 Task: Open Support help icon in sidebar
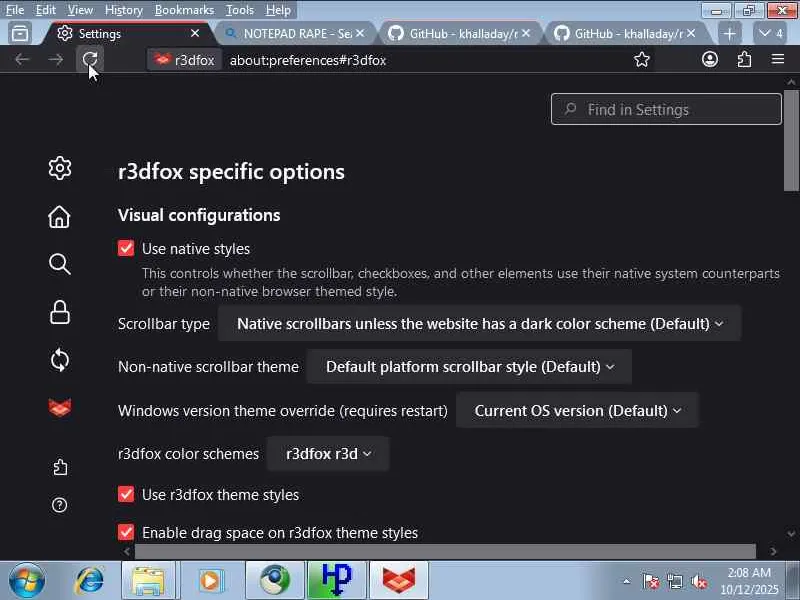coord(60,505)
